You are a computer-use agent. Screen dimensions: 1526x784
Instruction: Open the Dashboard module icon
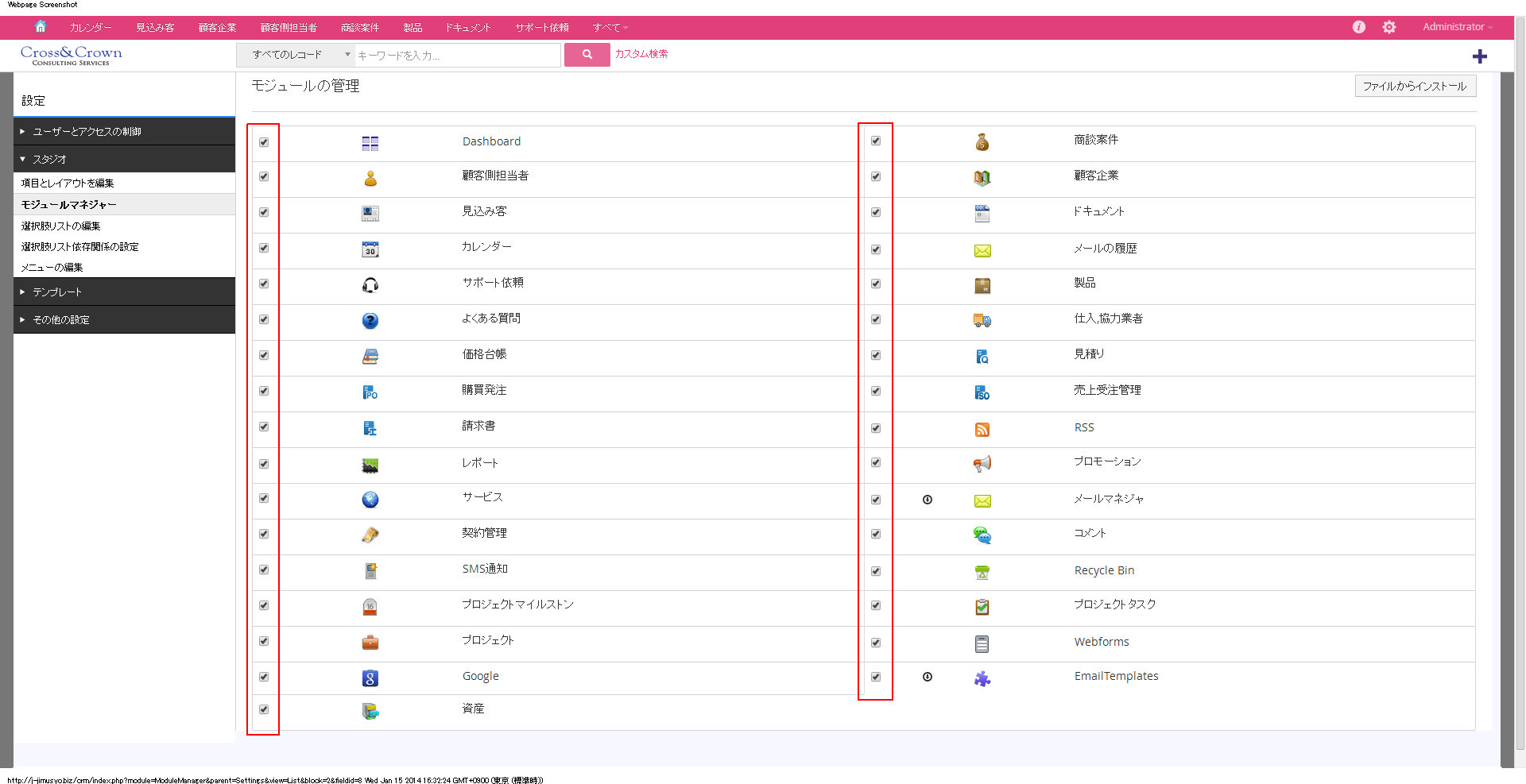370,143
